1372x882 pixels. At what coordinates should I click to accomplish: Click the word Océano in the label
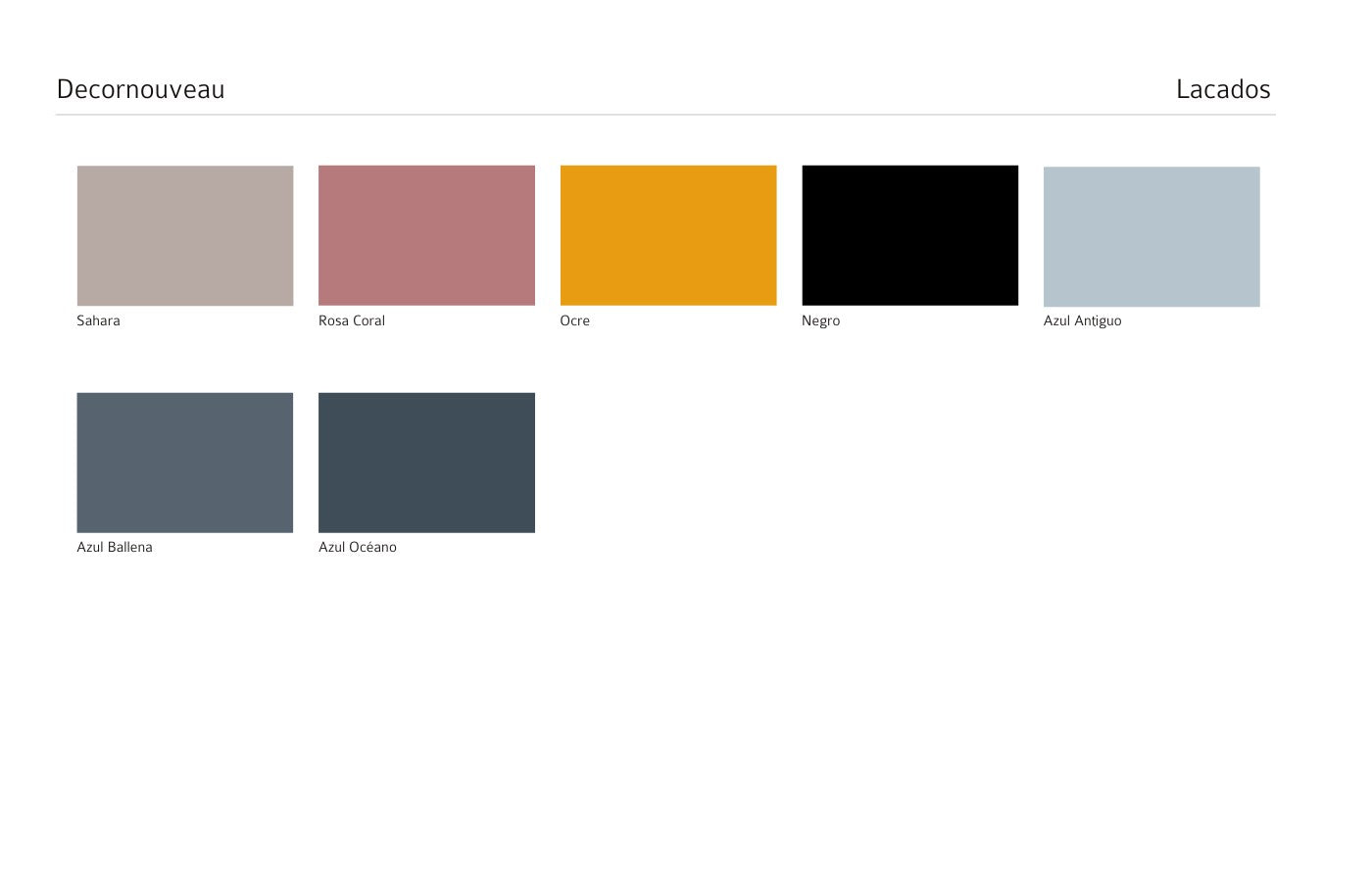372,547
